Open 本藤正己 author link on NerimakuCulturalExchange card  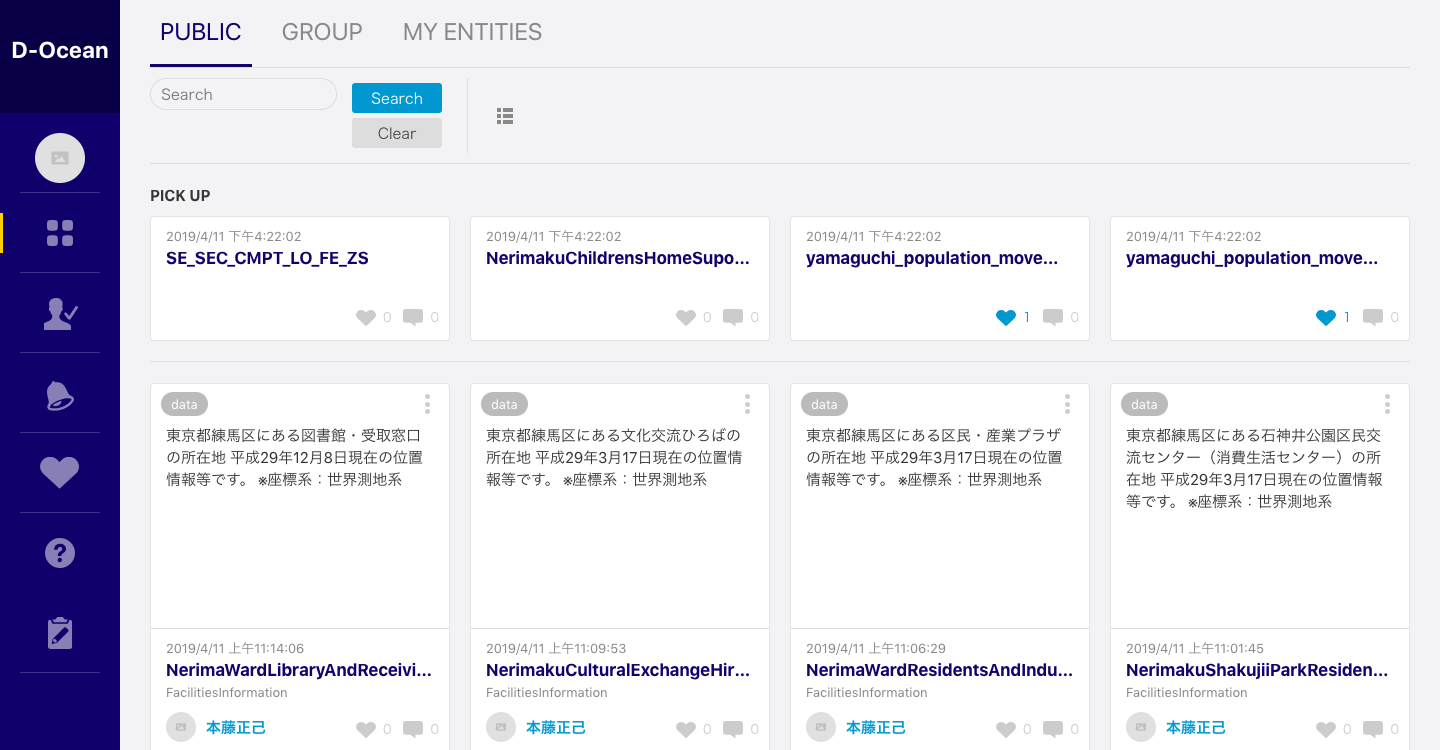pyautogui.click(x=556, y=728)
